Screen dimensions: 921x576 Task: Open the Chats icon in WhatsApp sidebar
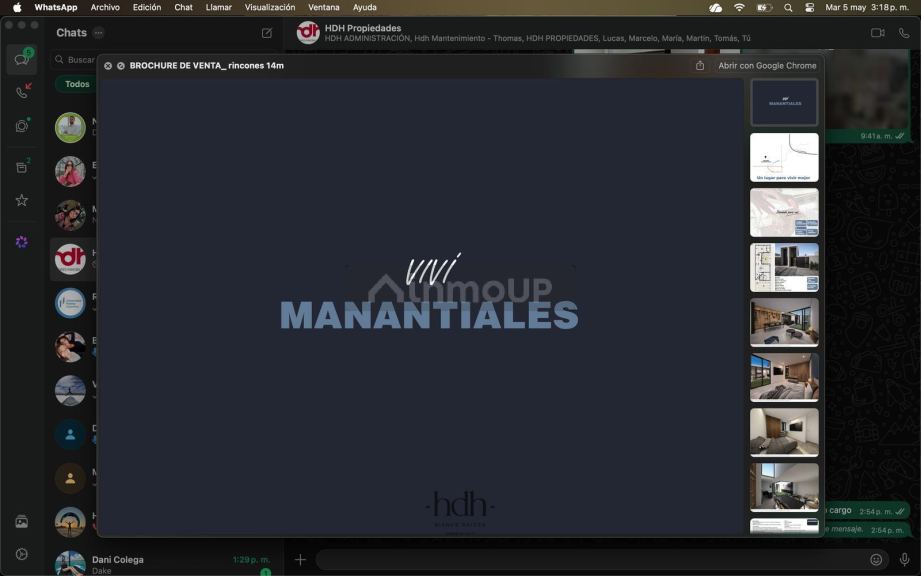point(22,59)
